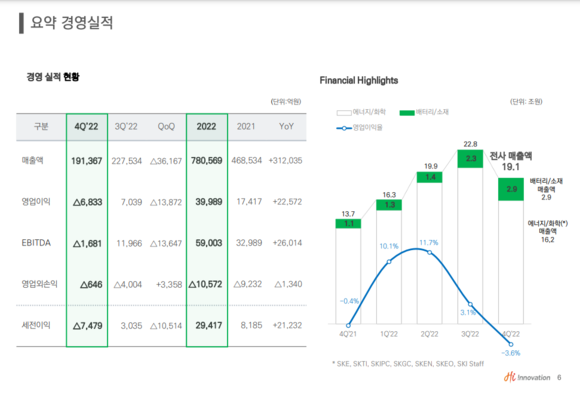
Task: Click the 468,534 cell for 2021
Action: (247, 161)
